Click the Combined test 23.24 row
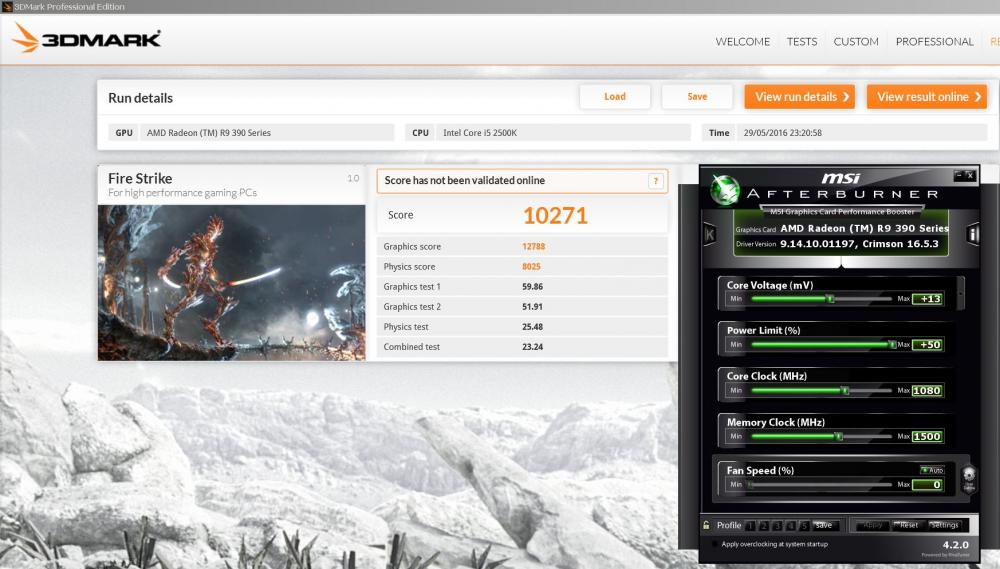 (522, 347)
